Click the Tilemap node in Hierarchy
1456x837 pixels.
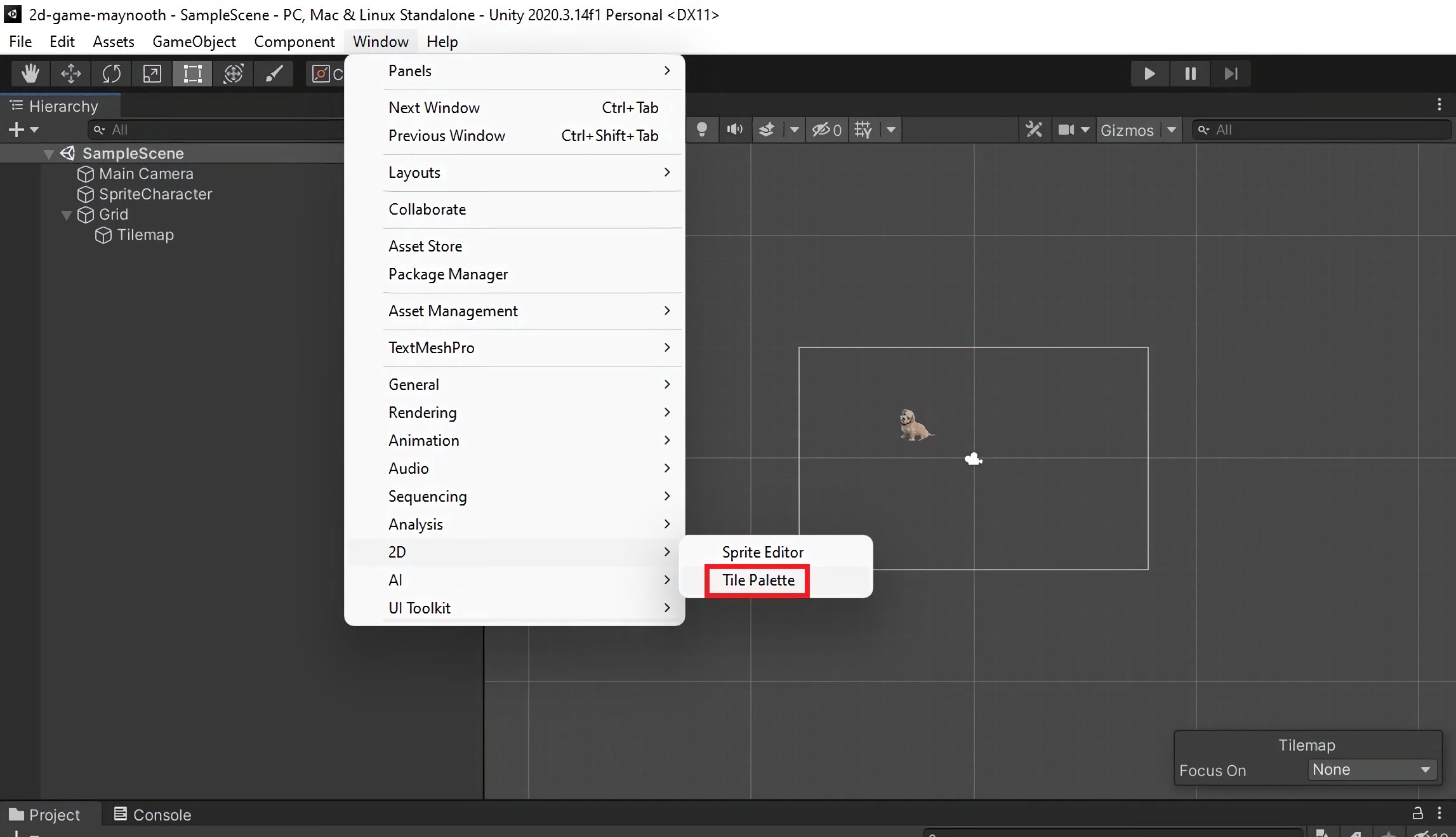click(145, 234)
